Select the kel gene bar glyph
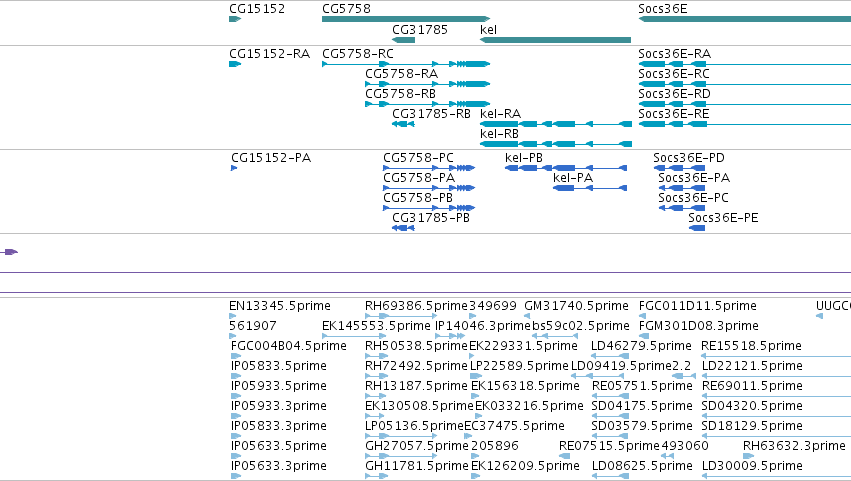The height and width of the screenshot is (481, 851). click(555, 40)
